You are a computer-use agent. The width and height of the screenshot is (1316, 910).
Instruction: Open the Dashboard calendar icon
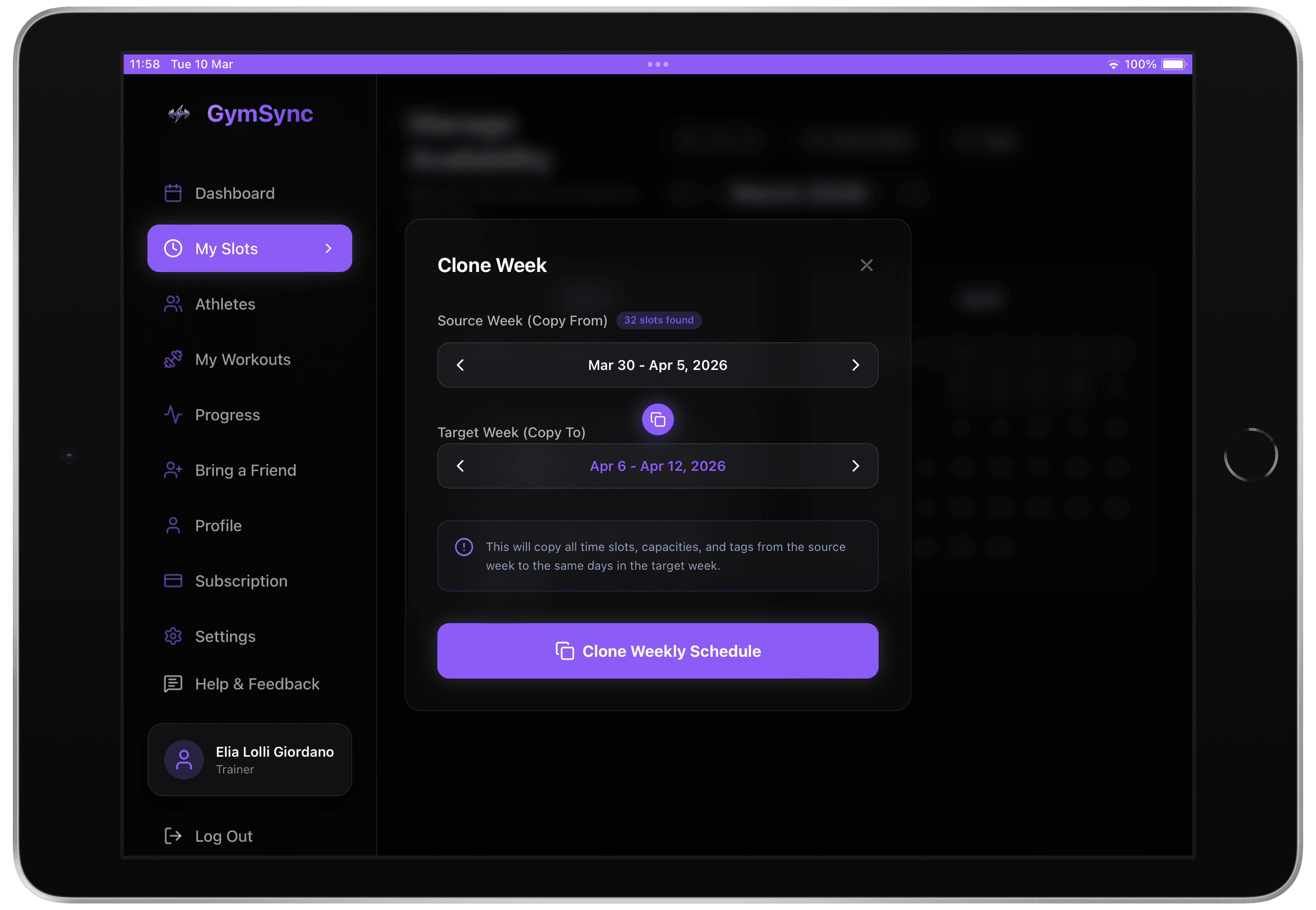tap(173, 193)
